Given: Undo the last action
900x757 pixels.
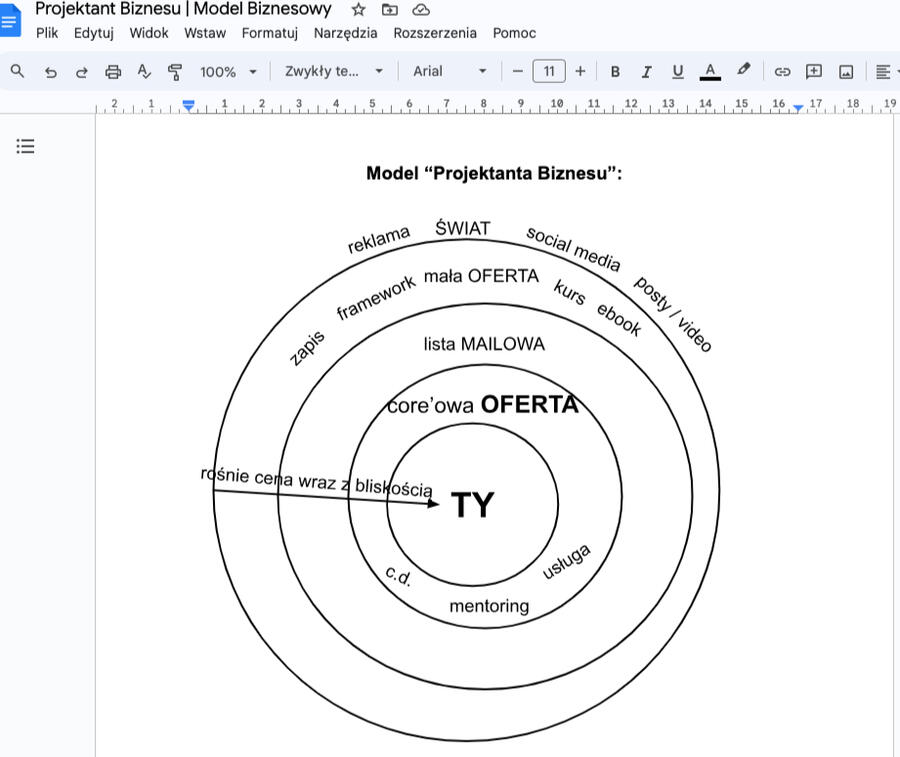Looking at the screenshot, I should [x=50, y=72].
